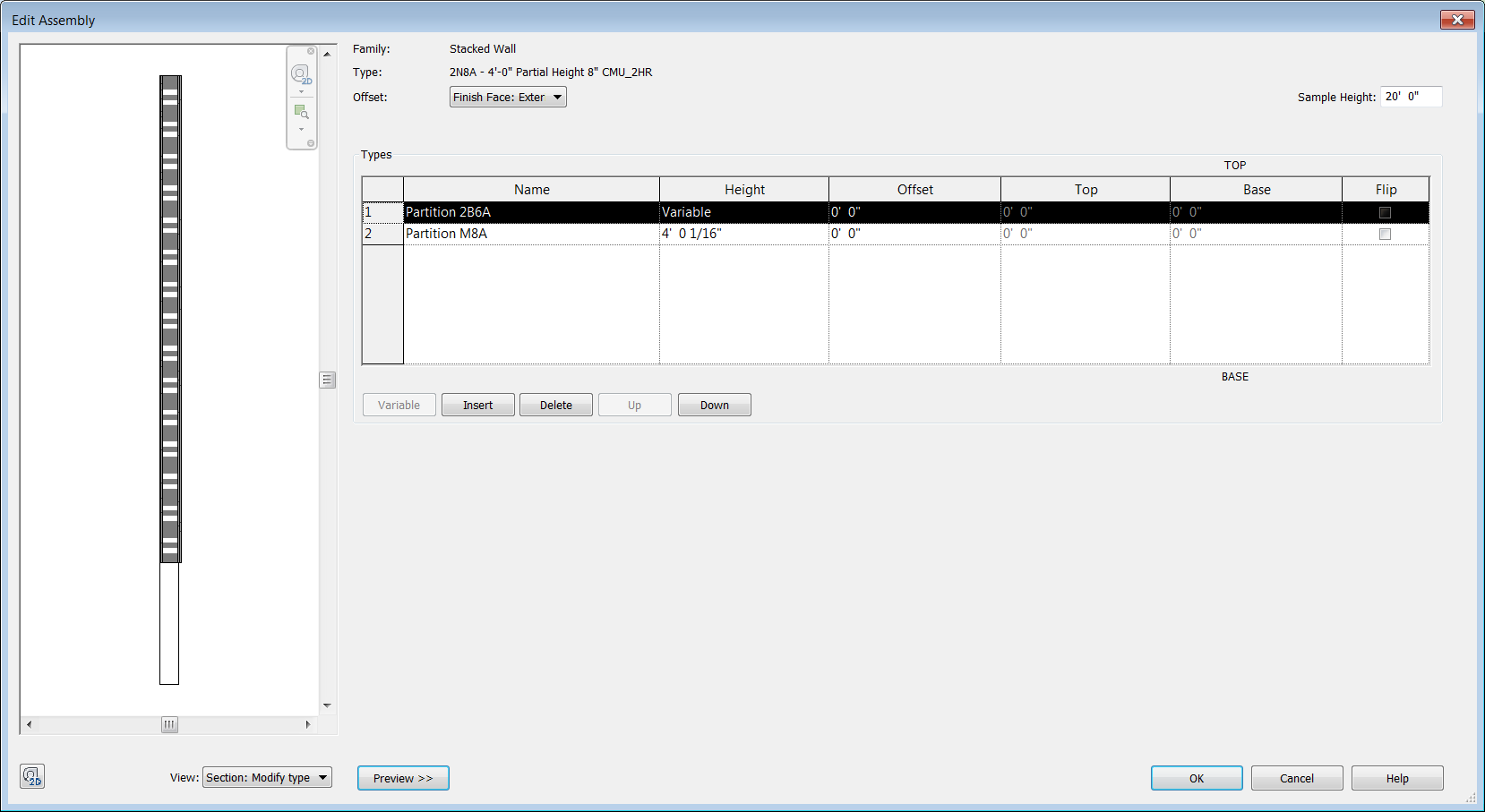1485x812 pixels.
Task: Activate the Zoom Region tool in navigation bar
Action: 301,112
